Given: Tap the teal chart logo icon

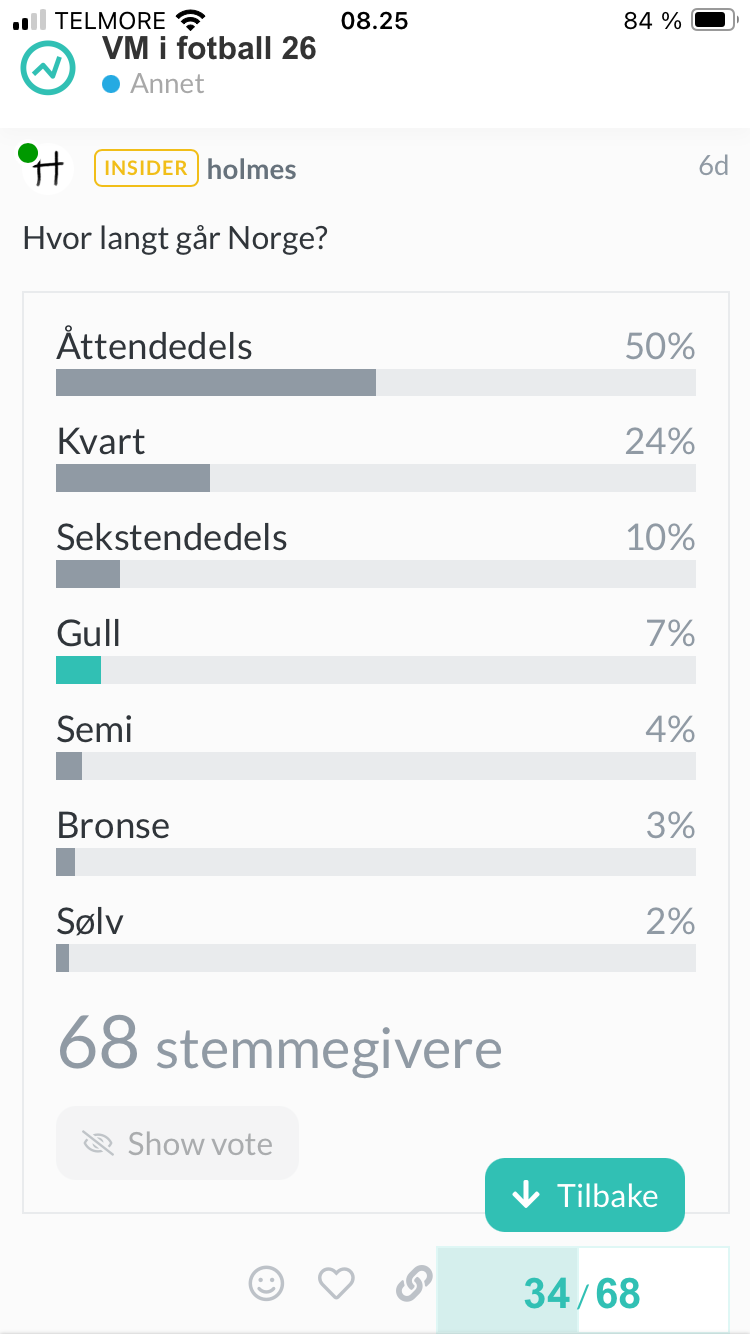Looking at the screenshot, I should click(x=48, y=67).
